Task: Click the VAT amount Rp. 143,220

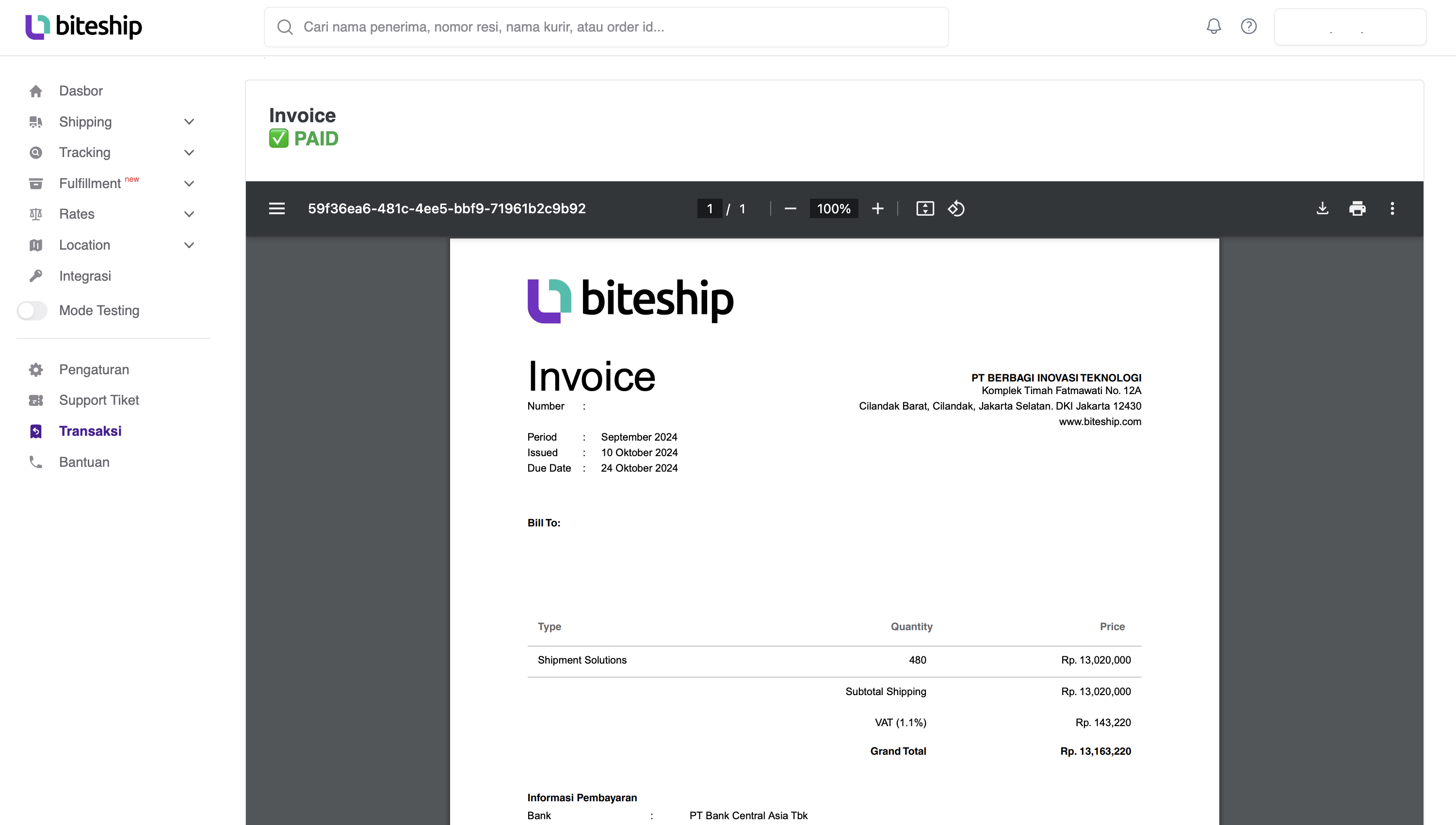Action: pos(1103,722)
